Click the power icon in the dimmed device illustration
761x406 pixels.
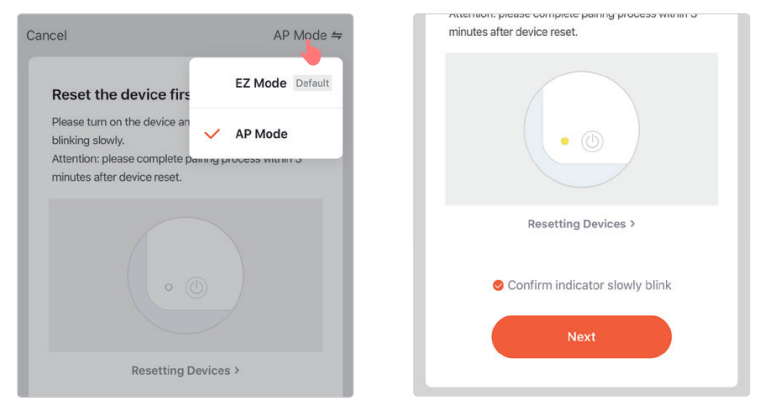(x=197, y=287)
